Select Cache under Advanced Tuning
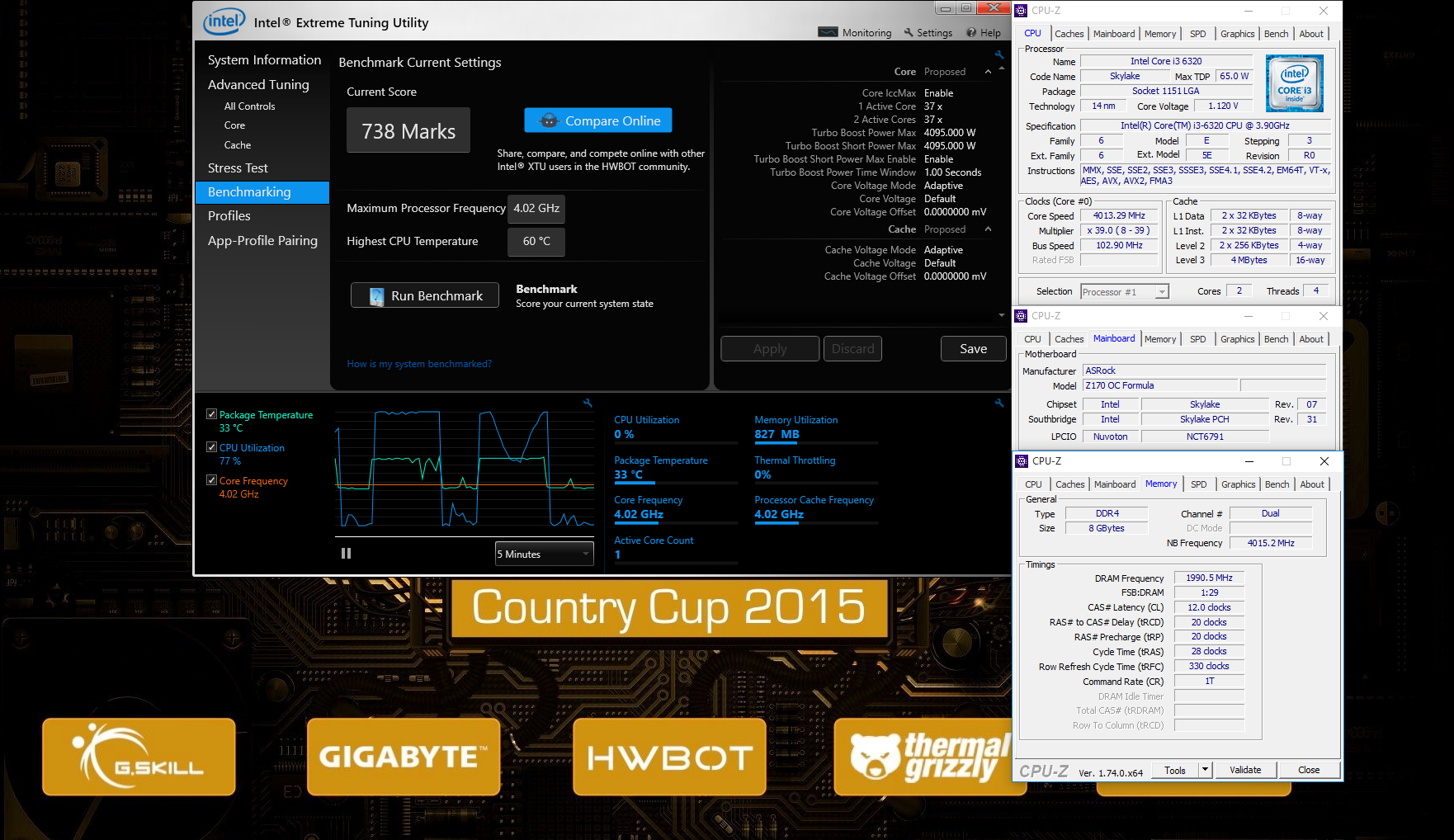Screen dimensions: 1454x840 tap(238, 145)
